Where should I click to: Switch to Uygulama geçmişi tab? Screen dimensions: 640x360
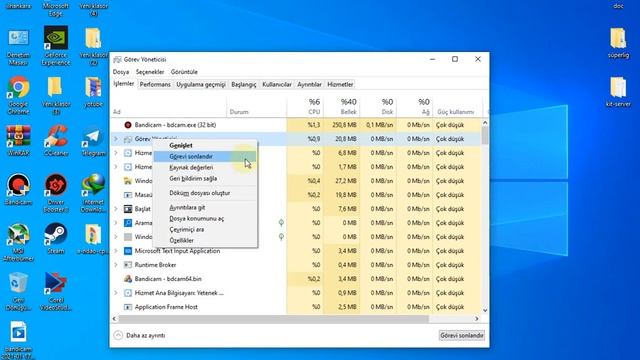click(x=200, y=84)
